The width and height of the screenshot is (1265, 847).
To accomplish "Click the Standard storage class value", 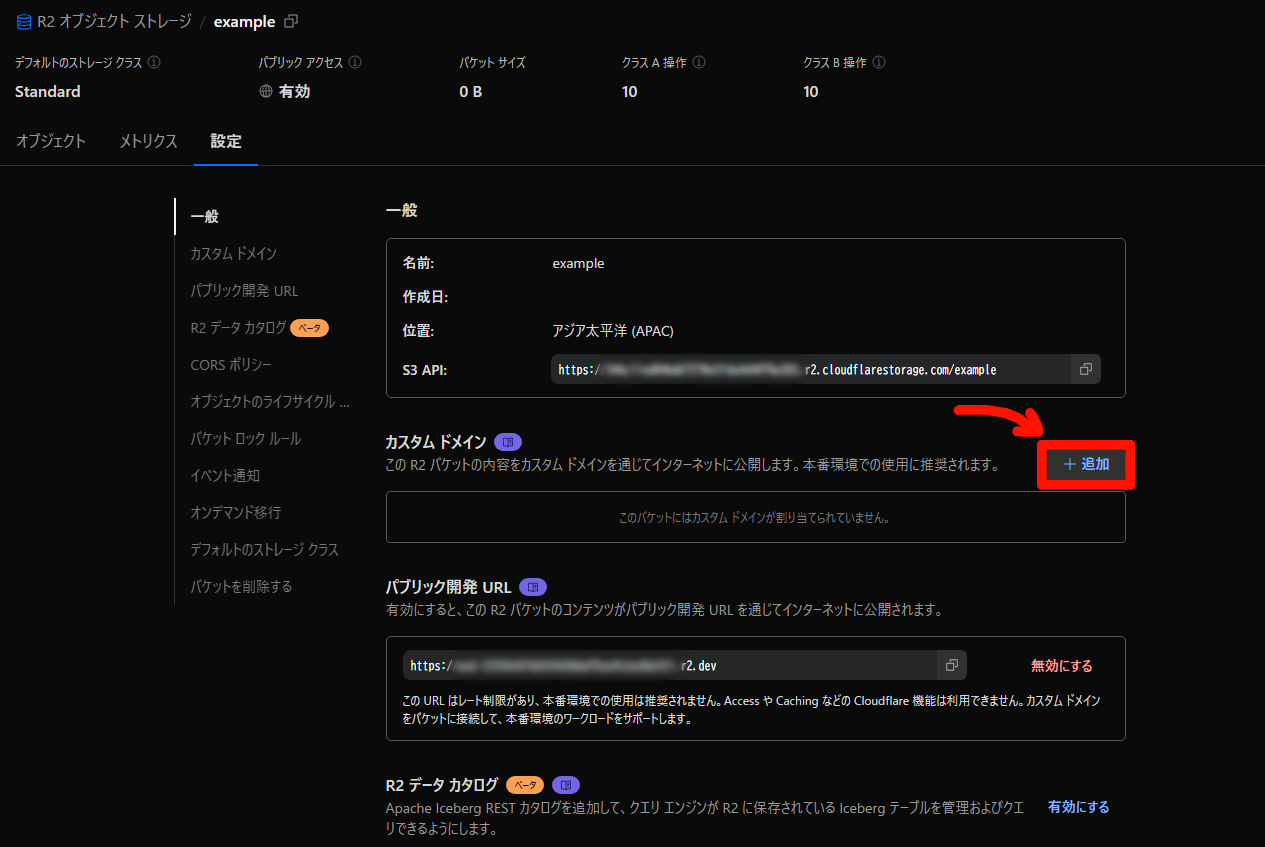I will click(x=48, y=91).
